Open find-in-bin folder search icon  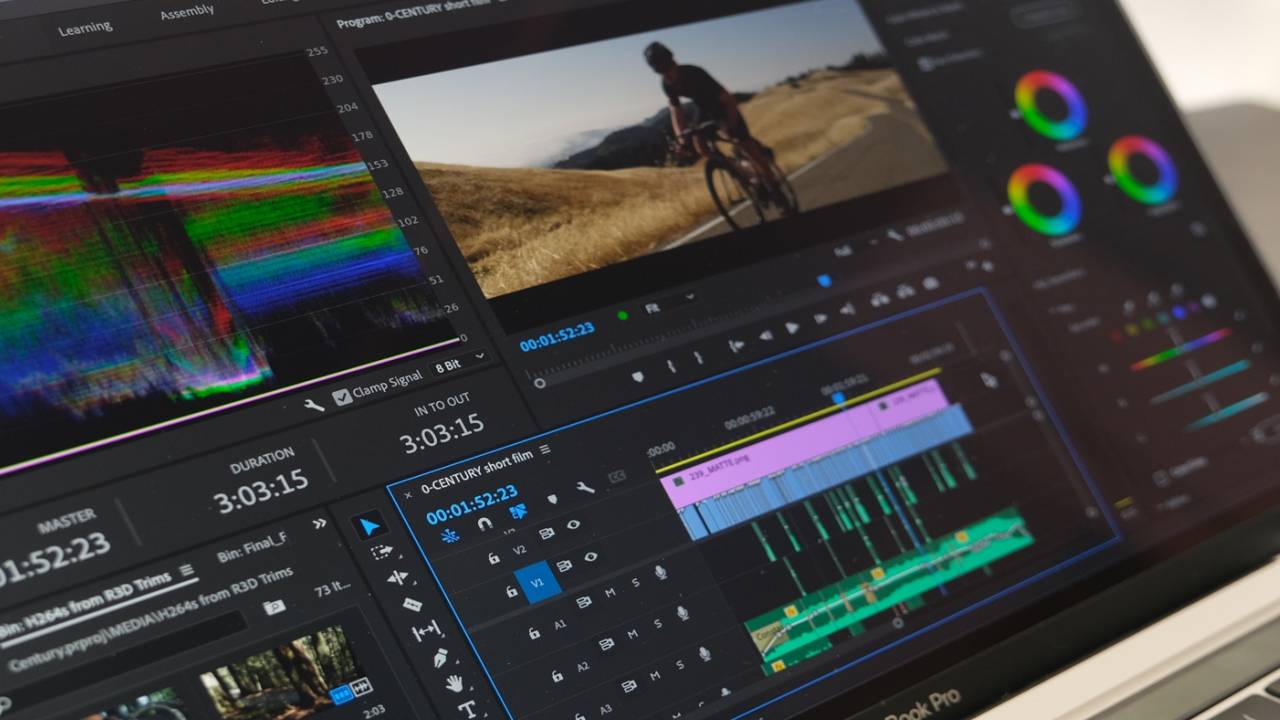274,607
